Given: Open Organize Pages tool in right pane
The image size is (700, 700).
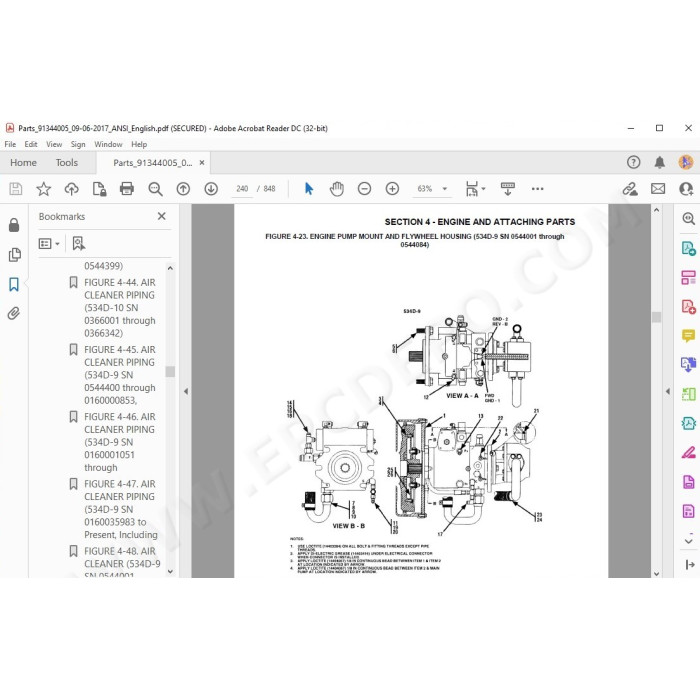Looking at the screenshot, I should 688,277.
